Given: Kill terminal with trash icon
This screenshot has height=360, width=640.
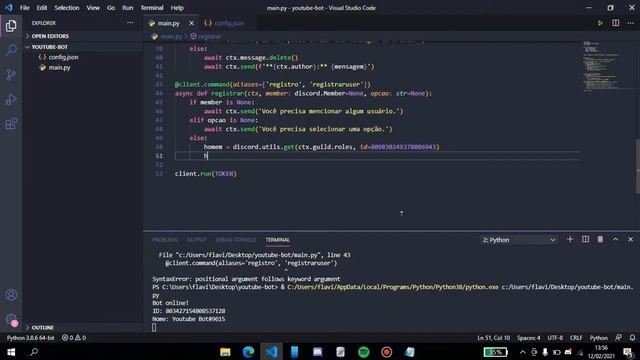Looking at the screenshot, I should pyautogui.click(x=600, y=240).
